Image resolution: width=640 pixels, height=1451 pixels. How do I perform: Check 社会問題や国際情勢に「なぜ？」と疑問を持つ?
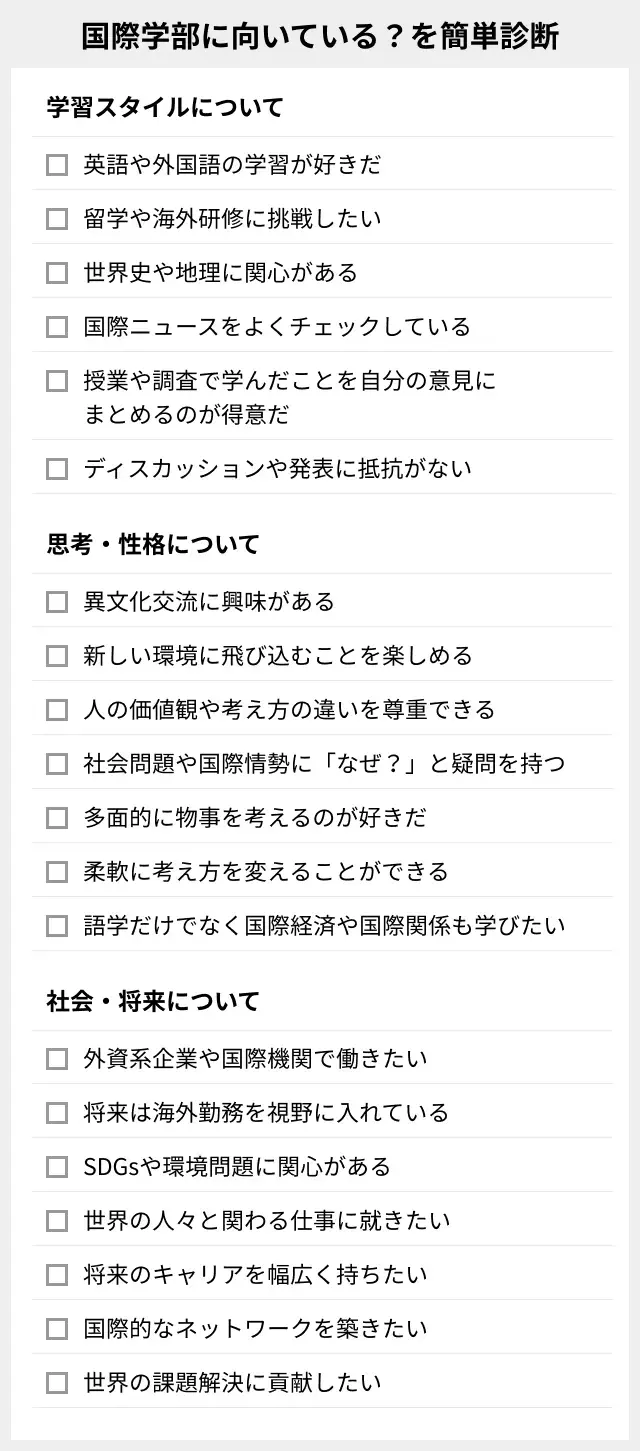coord(57,764)
